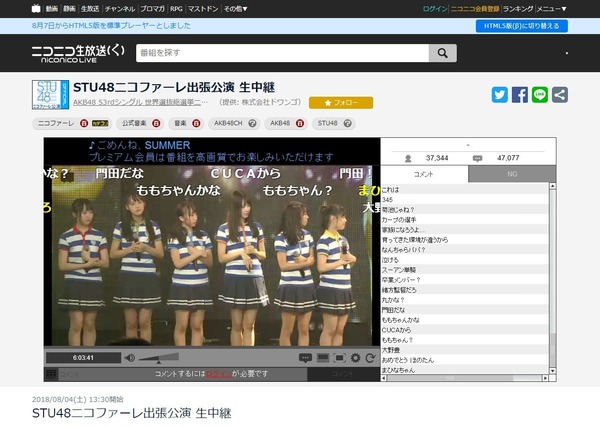
Task: Open the ブロマガ menu item
Action: point(152,8)
